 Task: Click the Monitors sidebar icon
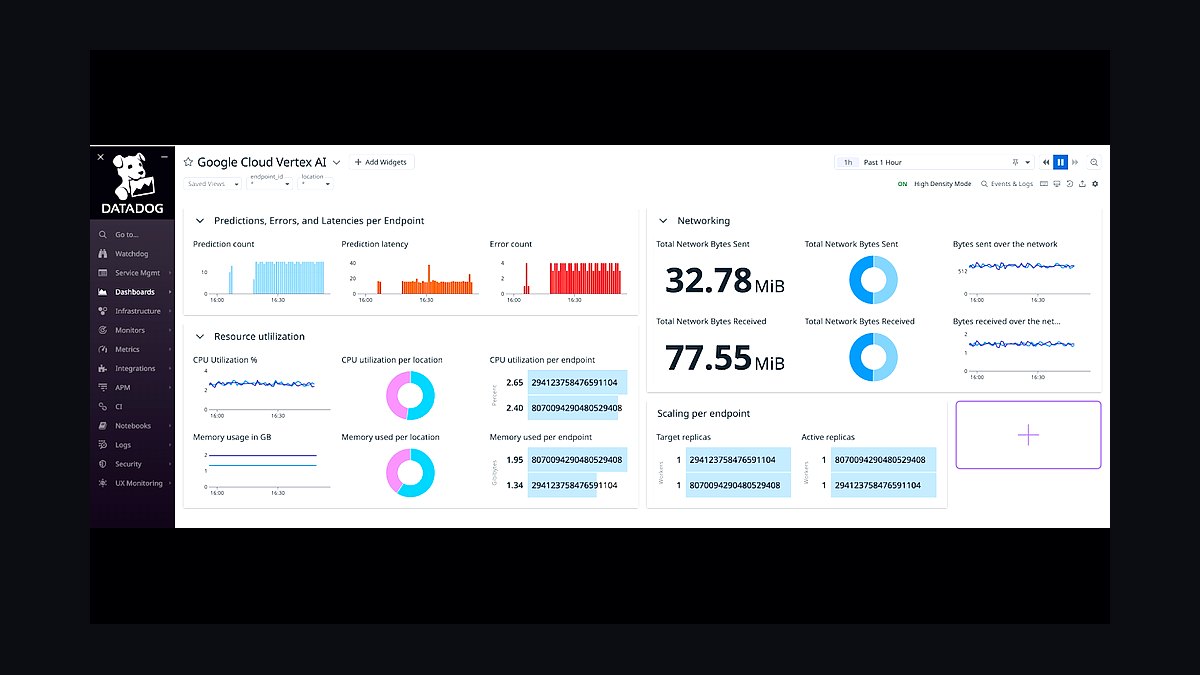pyautogui.click(x=104, y=330)
